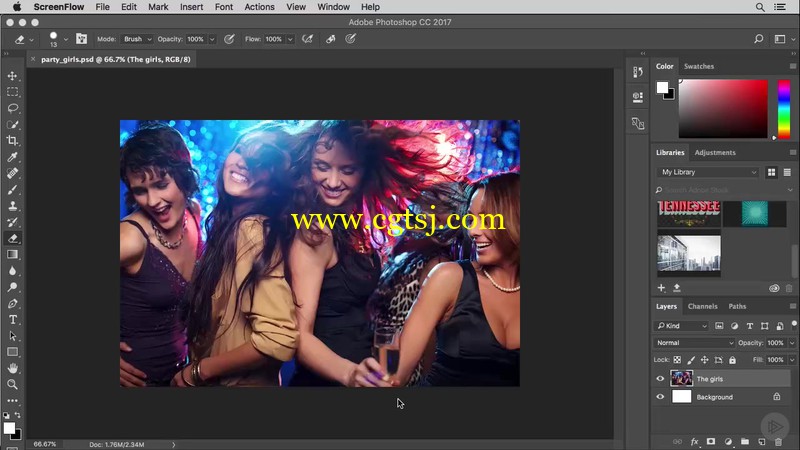Select the Rectangular Marquee tool
The width and height of the screenshot is (800, 450).
tap(12, 92)
